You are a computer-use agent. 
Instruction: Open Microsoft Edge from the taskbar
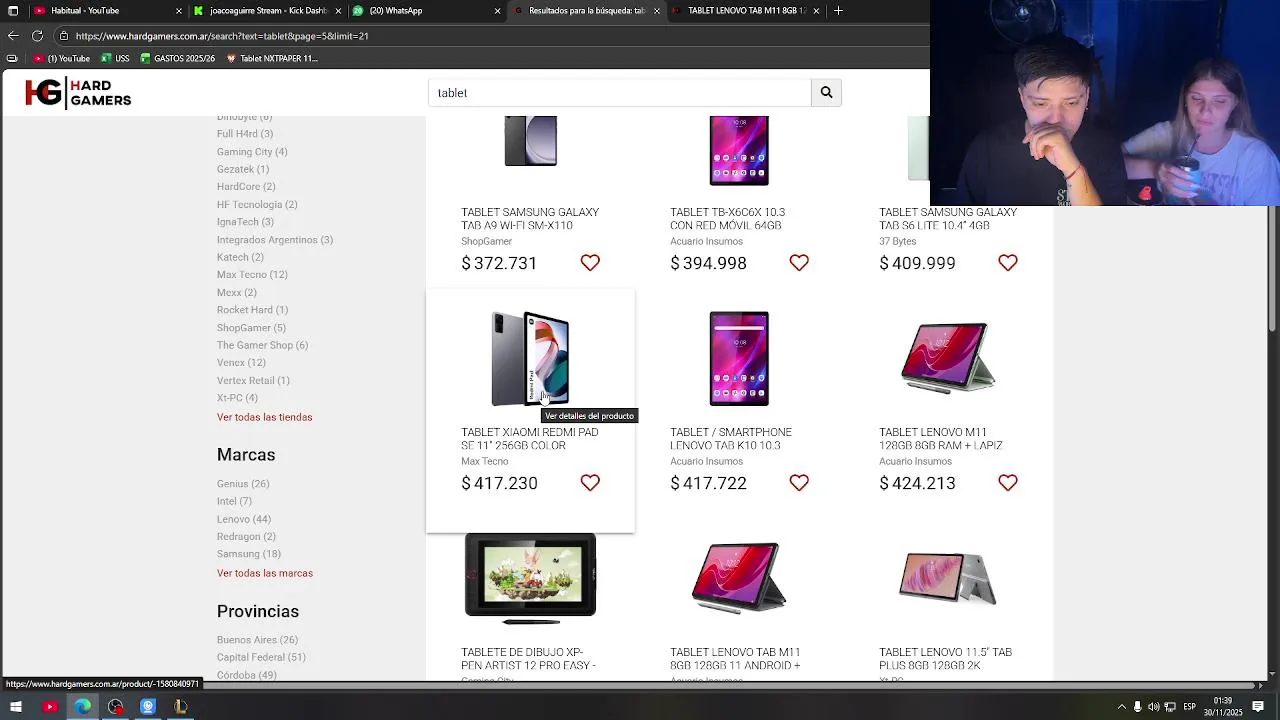click(83, 707)
